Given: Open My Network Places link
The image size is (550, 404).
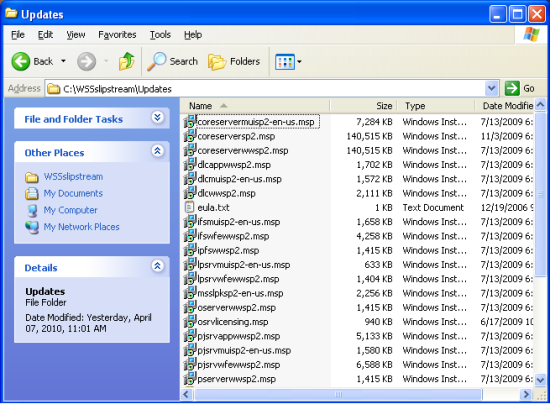Looking at the screenshot, I should click(x=81, y=227).
